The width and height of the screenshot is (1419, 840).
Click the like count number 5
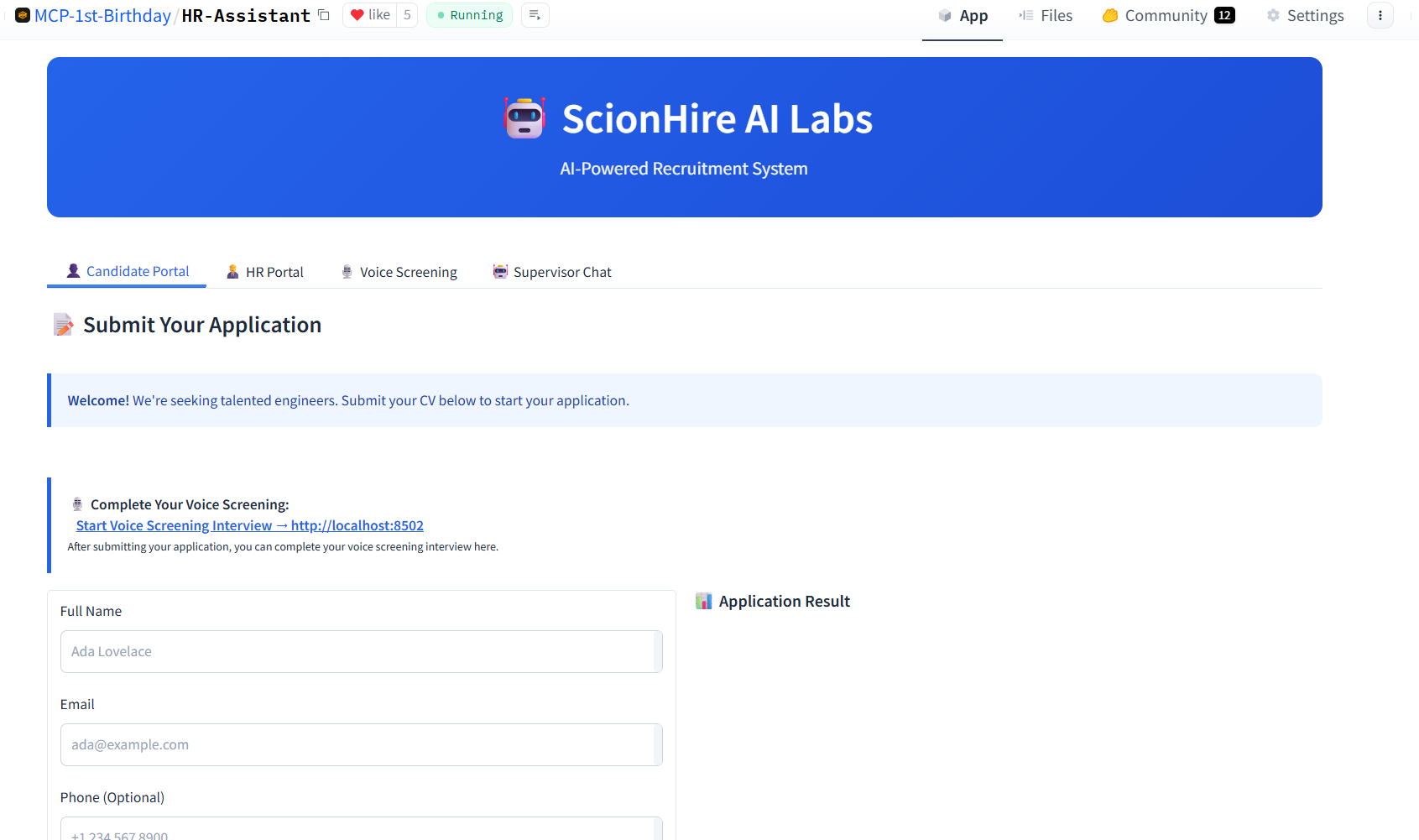[407, 15]
